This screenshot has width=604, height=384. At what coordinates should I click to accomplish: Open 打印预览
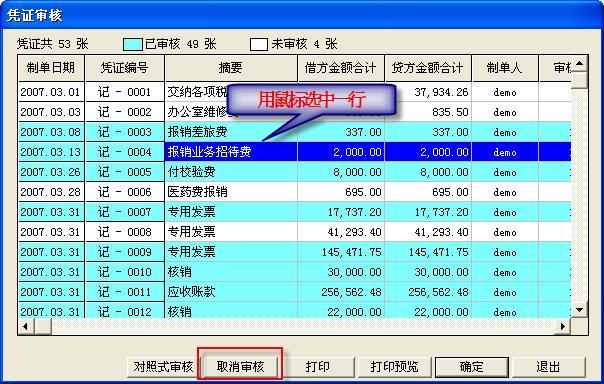coord(394,366)
